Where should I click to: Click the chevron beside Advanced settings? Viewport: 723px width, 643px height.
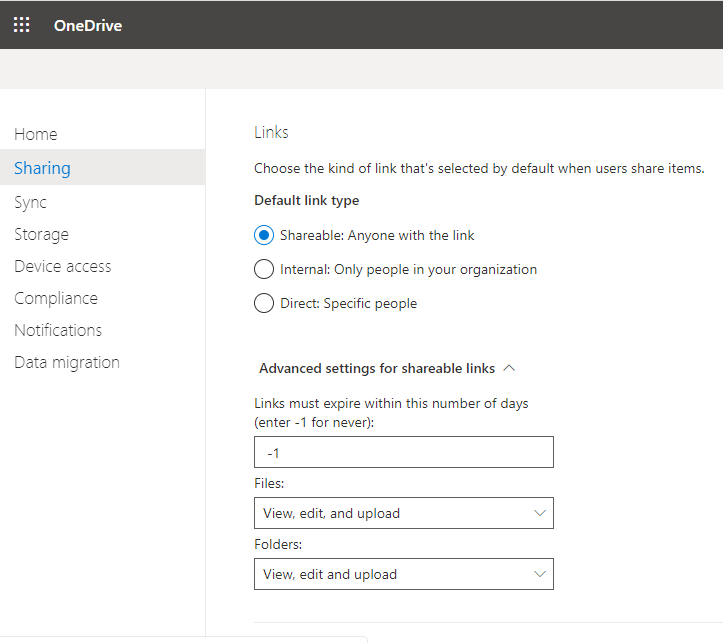[509, 368]
